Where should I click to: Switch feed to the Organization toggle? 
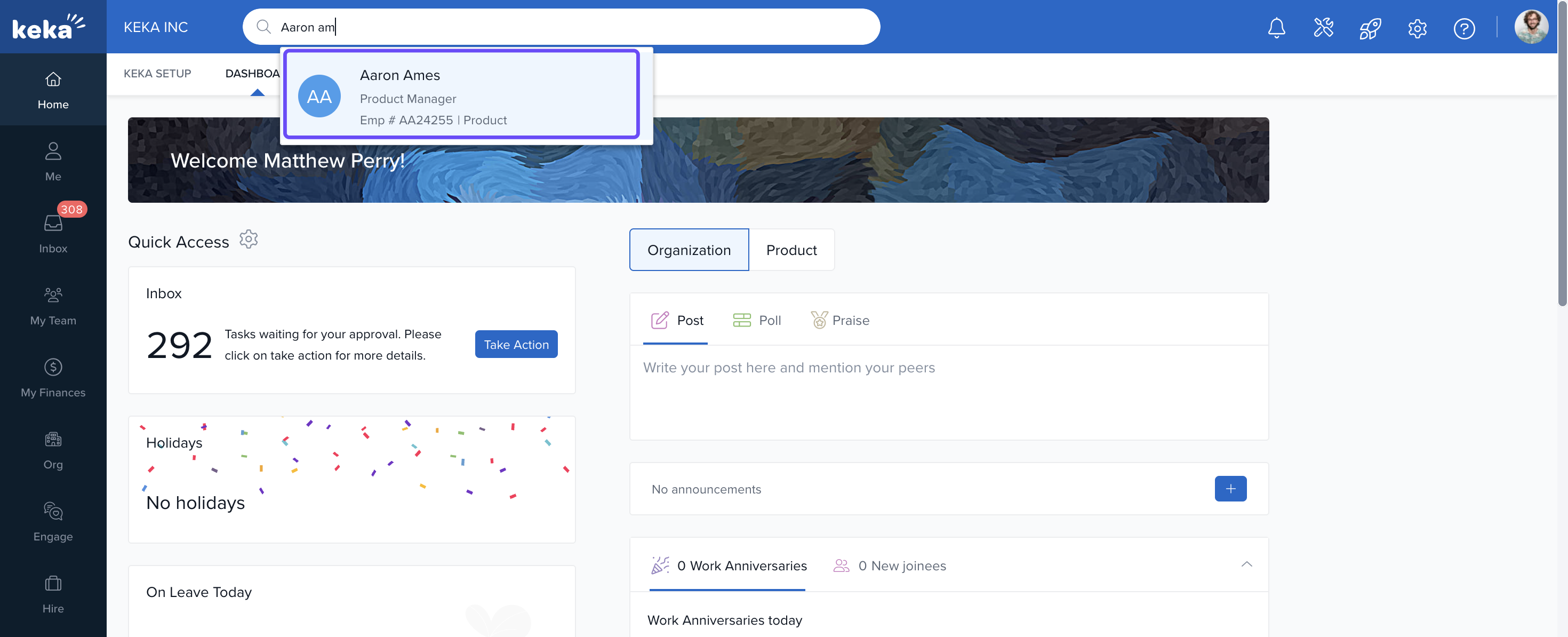coord(689,250)
